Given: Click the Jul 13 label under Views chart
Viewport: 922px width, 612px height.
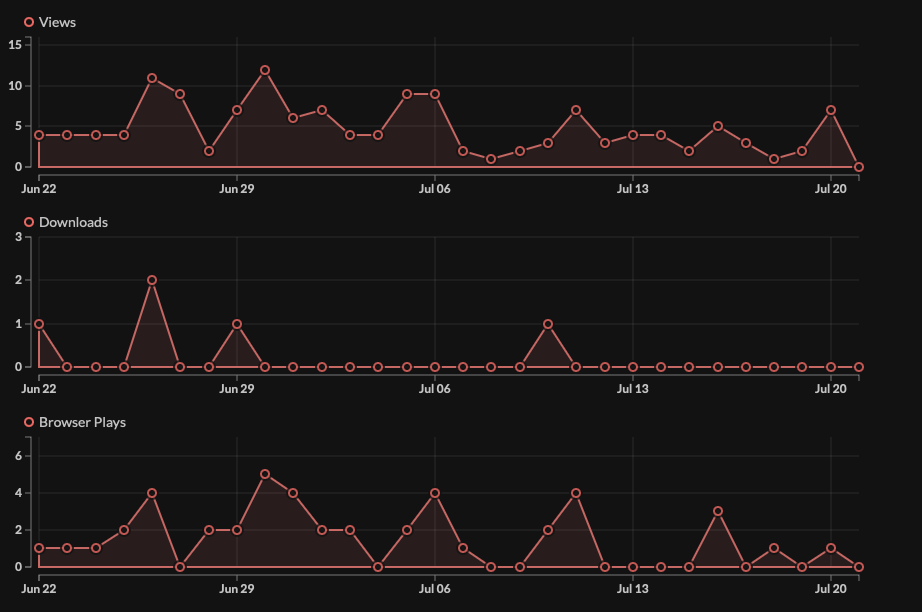Looking at the screenshot, I should point(633,188).
